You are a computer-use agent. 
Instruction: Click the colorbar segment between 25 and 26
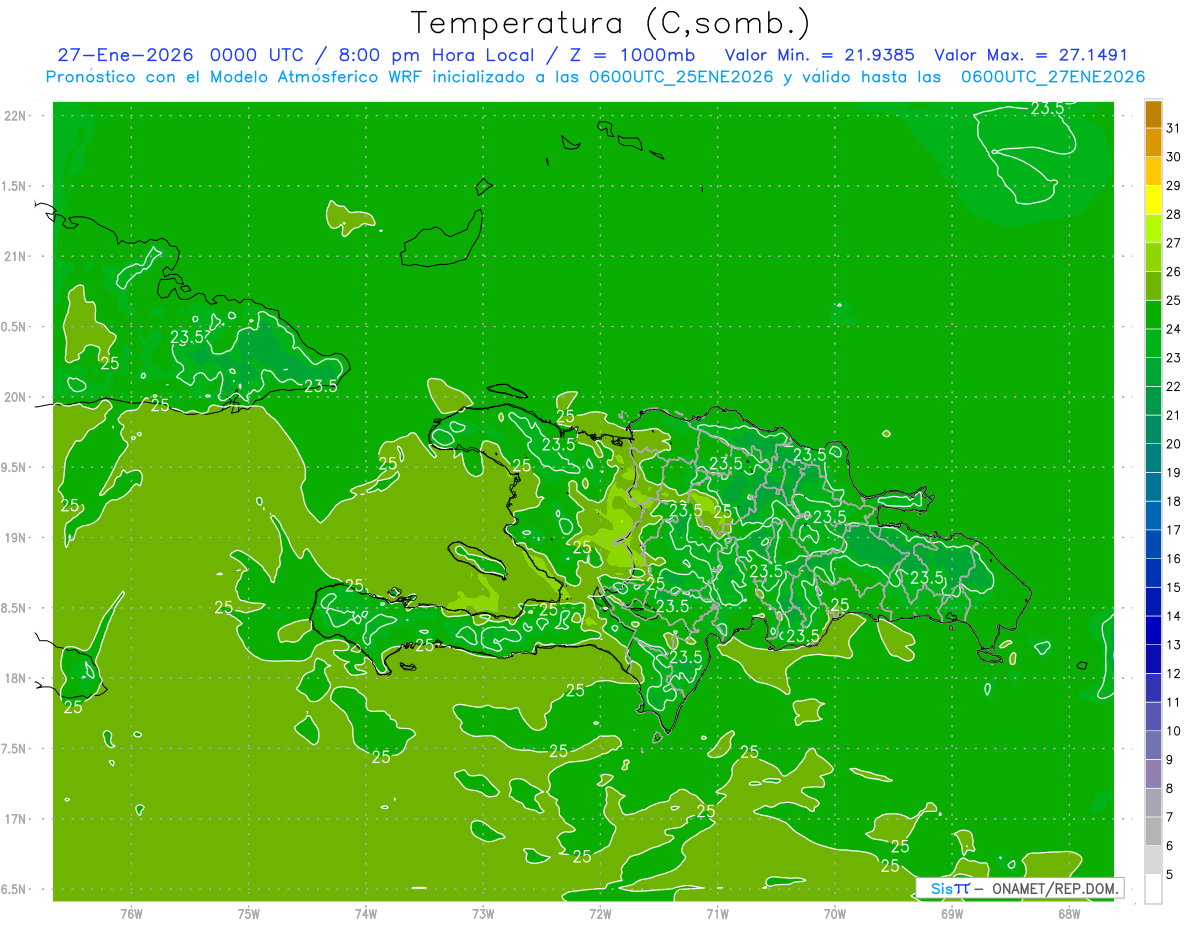click(1153, 286)
